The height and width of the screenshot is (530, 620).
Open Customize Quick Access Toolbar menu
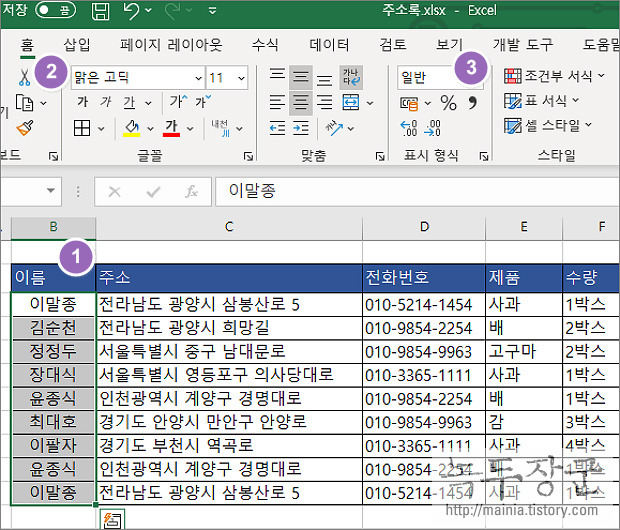pyautogui.click(x=212, y=11)
